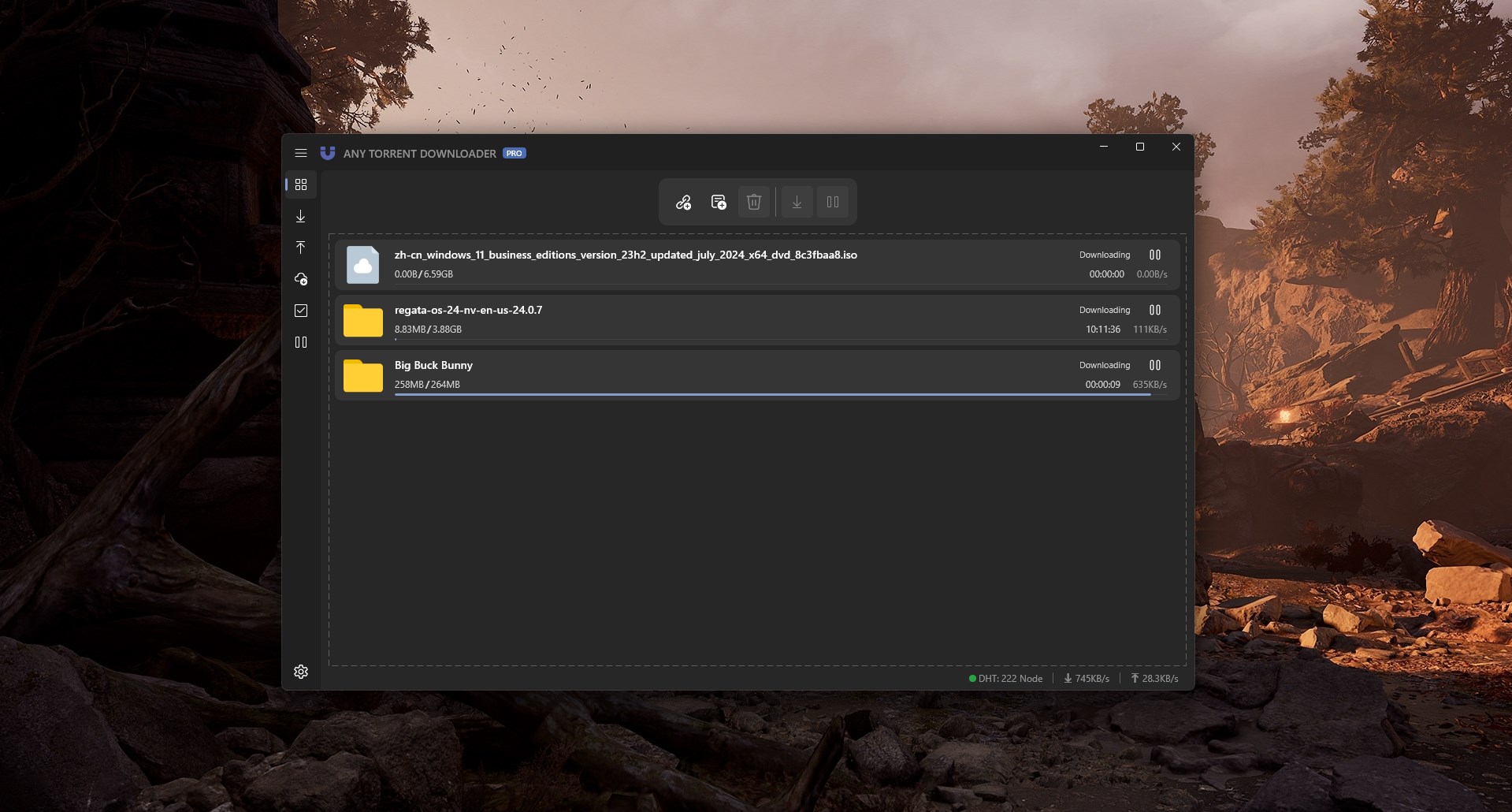Click the Downloading status of Big Buck Bunny
The height and width of the screenshot is (812, 1512).
(x=1105, y=365)
